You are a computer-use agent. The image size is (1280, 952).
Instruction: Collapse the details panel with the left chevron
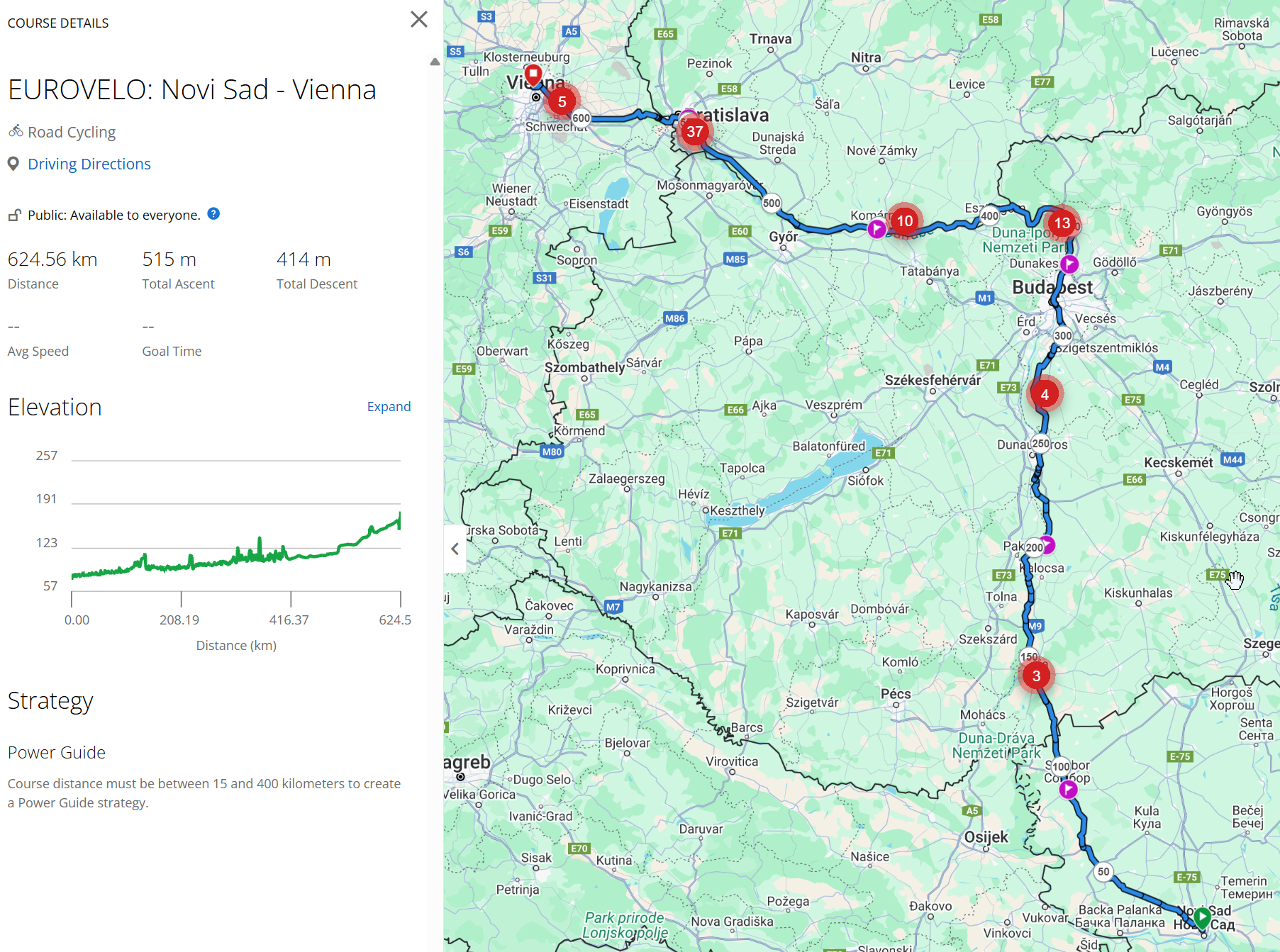tap(455, 549)
